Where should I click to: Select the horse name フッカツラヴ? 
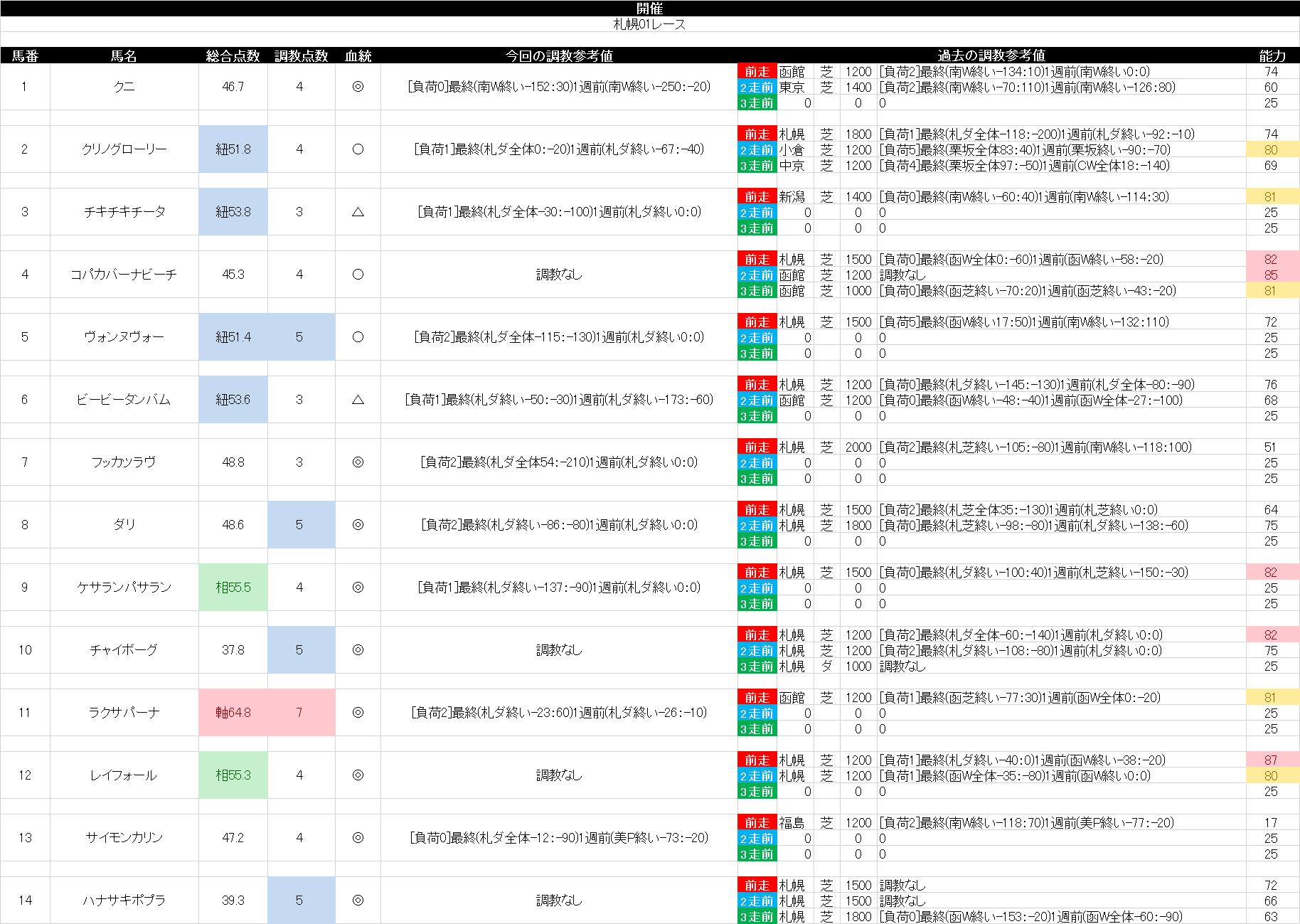124,462
